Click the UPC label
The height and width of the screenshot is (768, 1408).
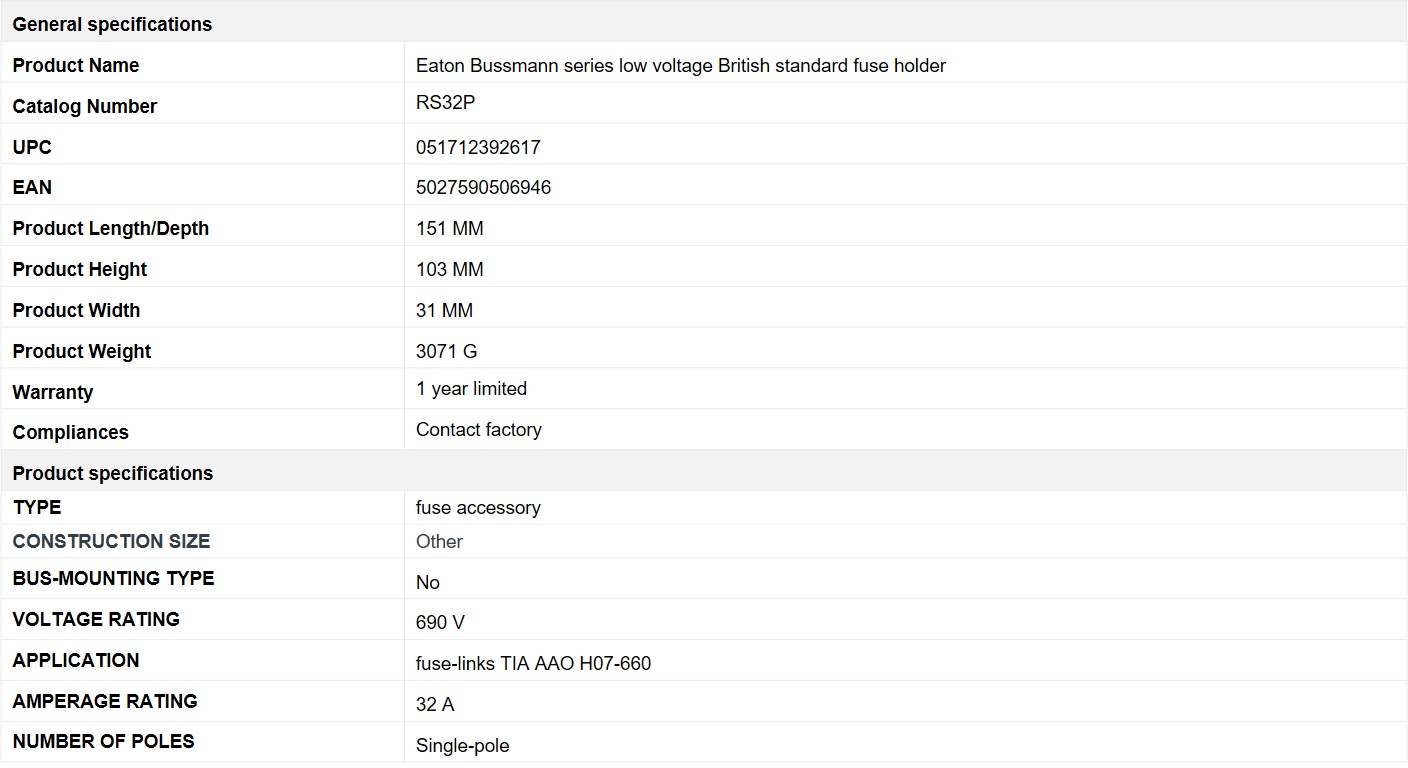click(x=32, y=147)
